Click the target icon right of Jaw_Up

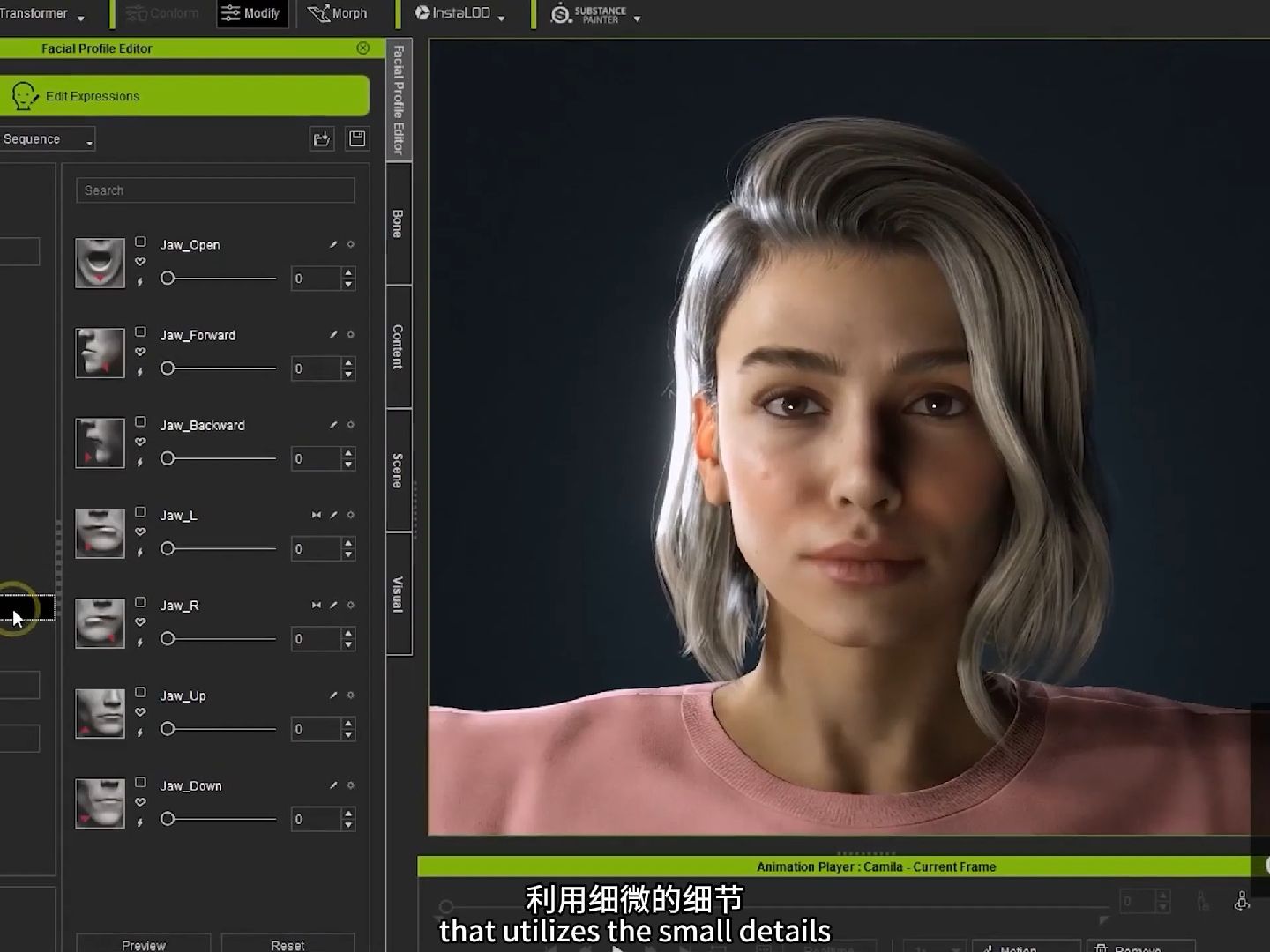pyautogui.click(x=351, y=695)
